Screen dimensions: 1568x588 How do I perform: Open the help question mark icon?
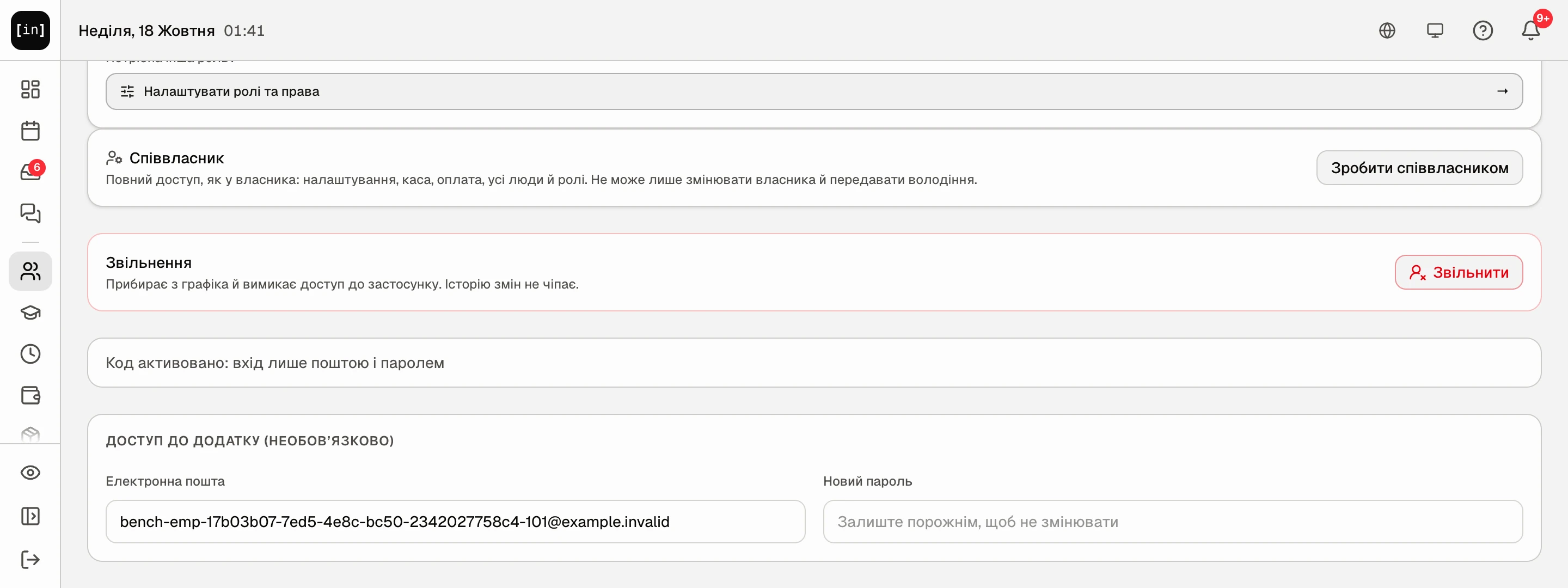coord(1483,30)
